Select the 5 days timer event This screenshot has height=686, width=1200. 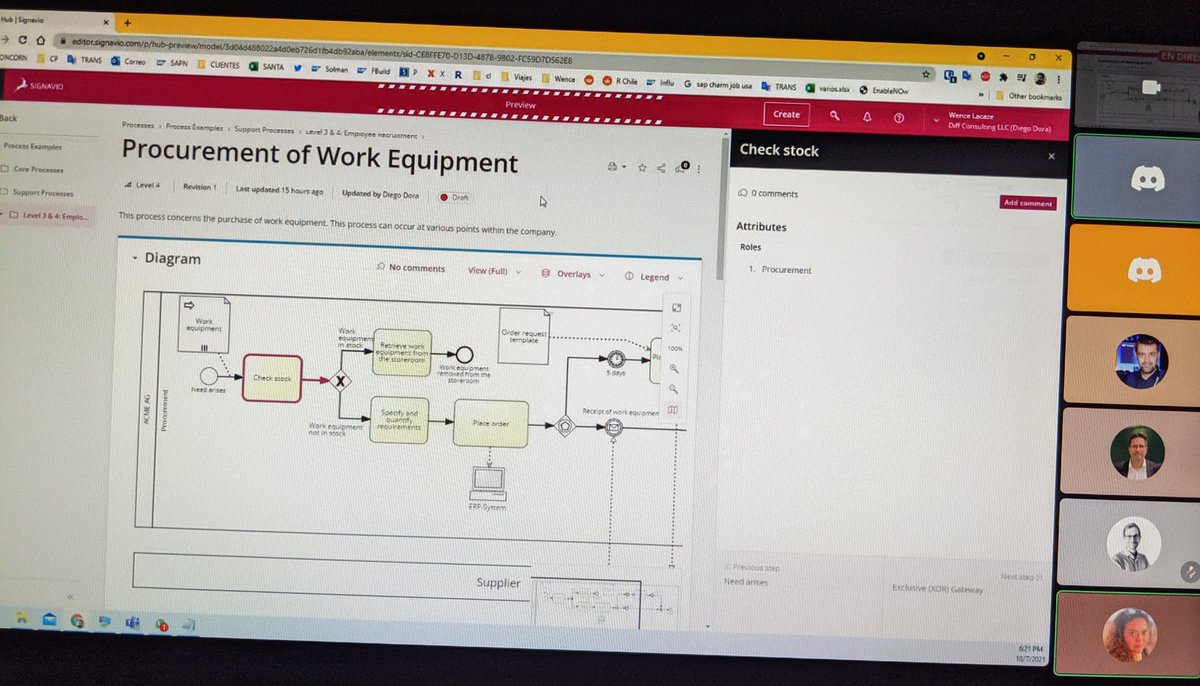[x=616, y=358]
